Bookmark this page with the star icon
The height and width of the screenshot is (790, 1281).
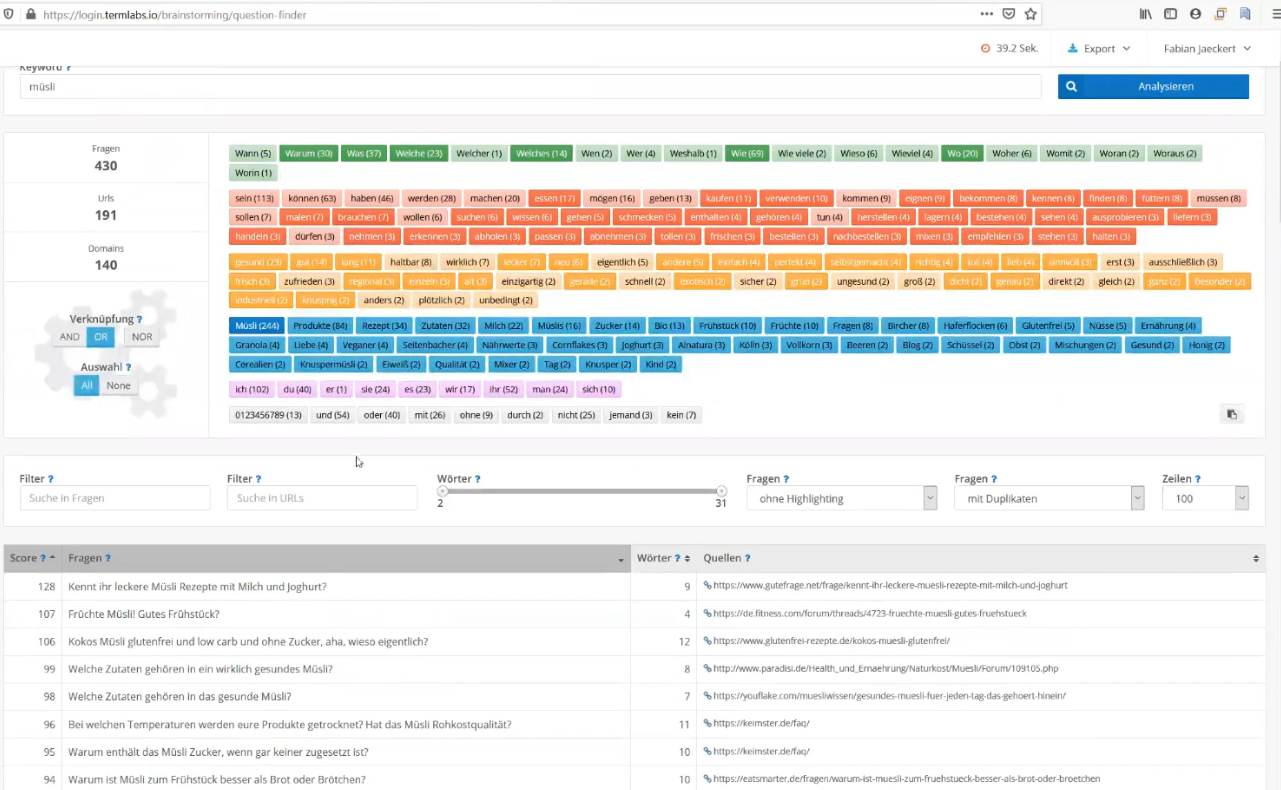coord(1031,14)
